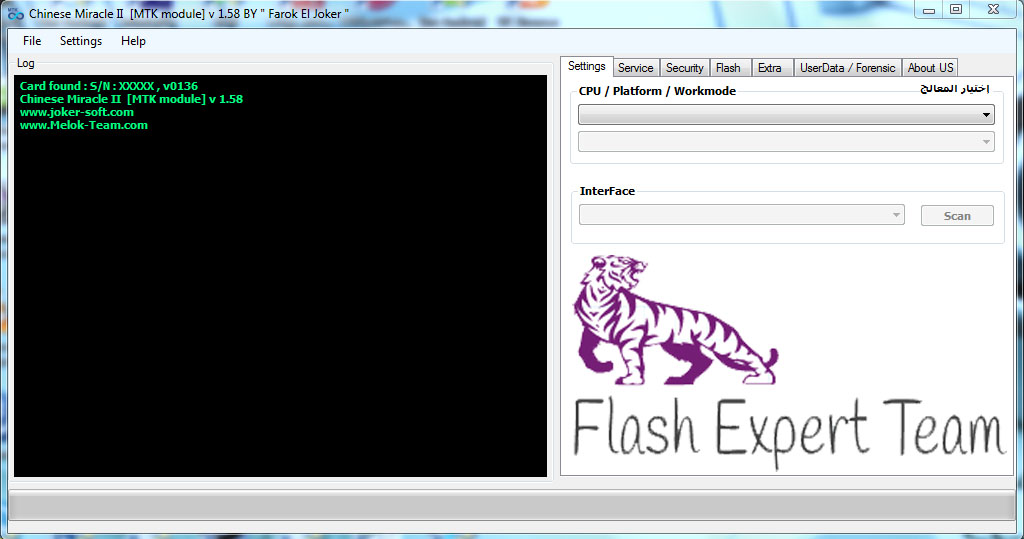Open the UserData / Forensic tab
1024x539 pixels.
848,68
